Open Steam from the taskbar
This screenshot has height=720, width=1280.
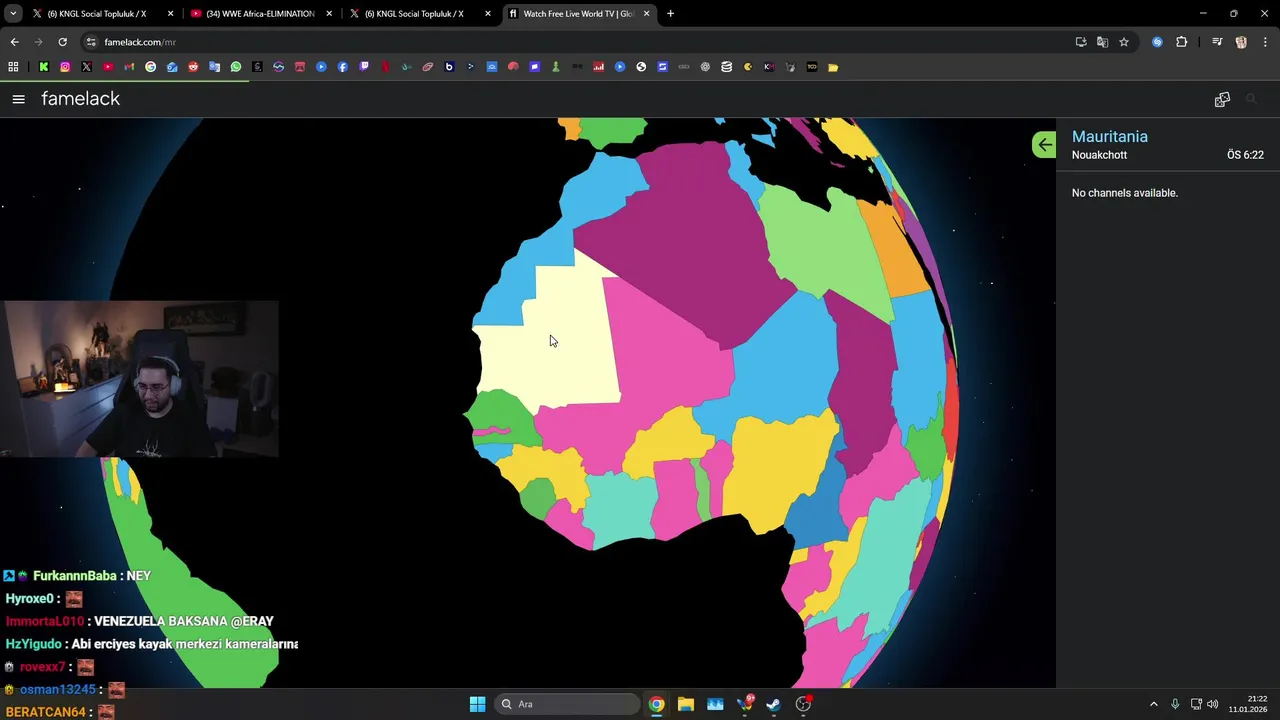pyautogui.click(x=773, y=704)
